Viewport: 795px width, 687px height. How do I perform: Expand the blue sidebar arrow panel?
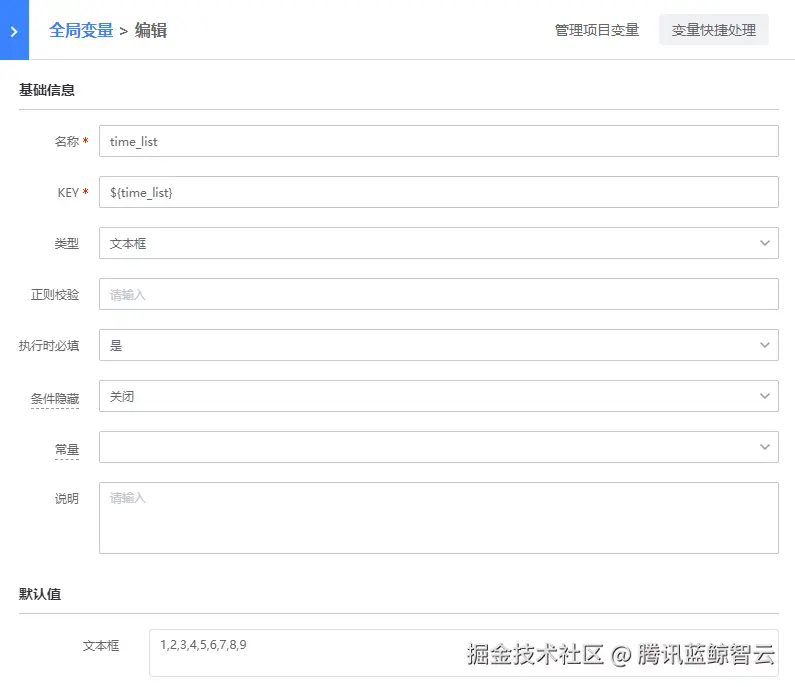pyautogui.click(x=14, y=30)
